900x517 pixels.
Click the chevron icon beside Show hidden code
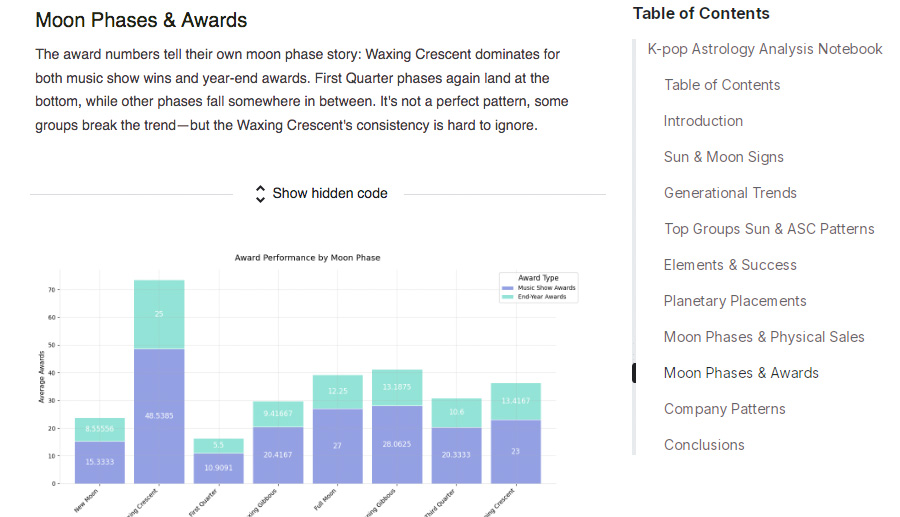click(x=260, y=193)
